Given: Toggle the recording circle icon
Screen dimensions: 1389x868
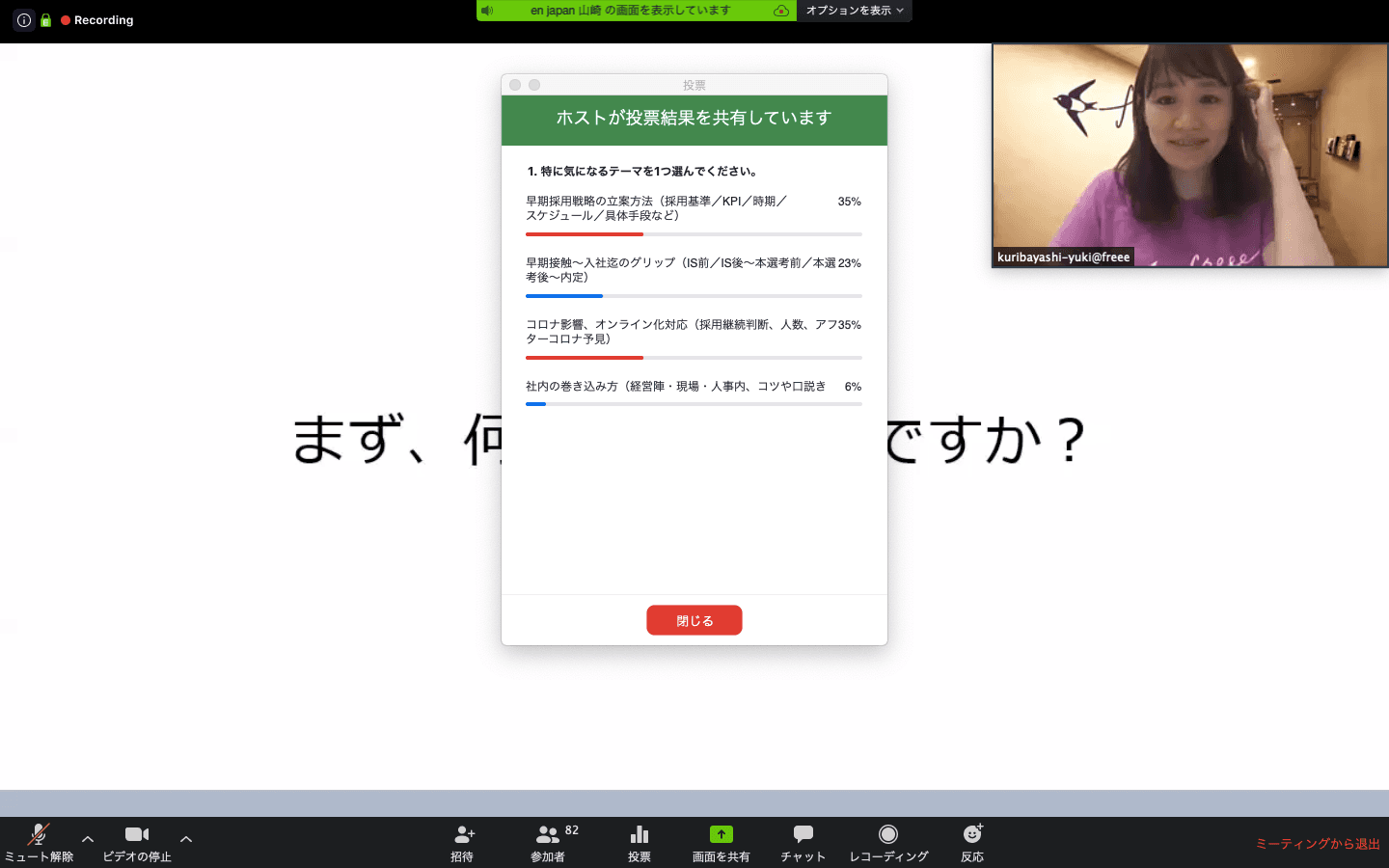Looking at the screenshot, I should pyautogui.click(x=888, y=834).
